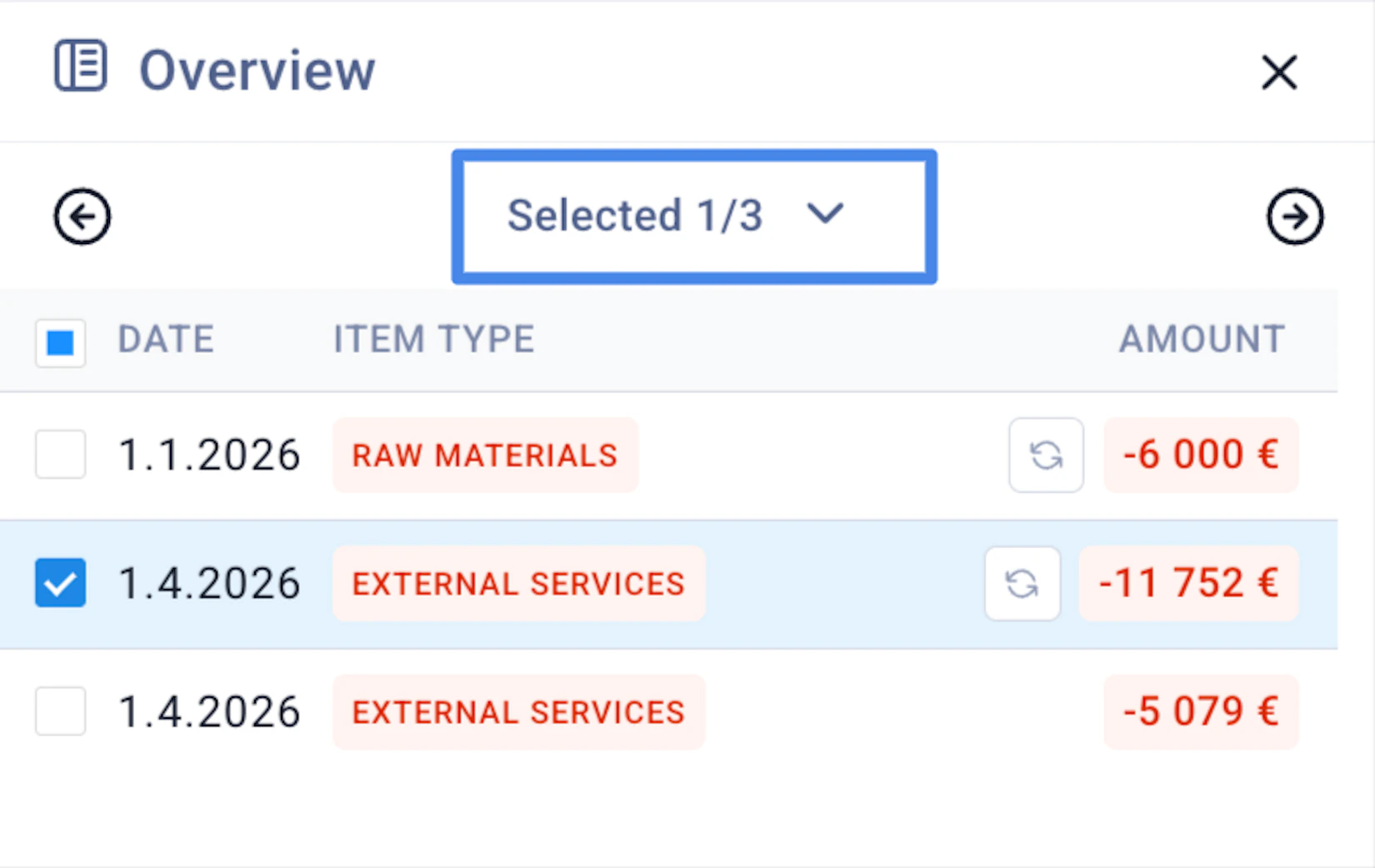
Task: Go to previous item with left arrow
Action: (x=82, y=217)
